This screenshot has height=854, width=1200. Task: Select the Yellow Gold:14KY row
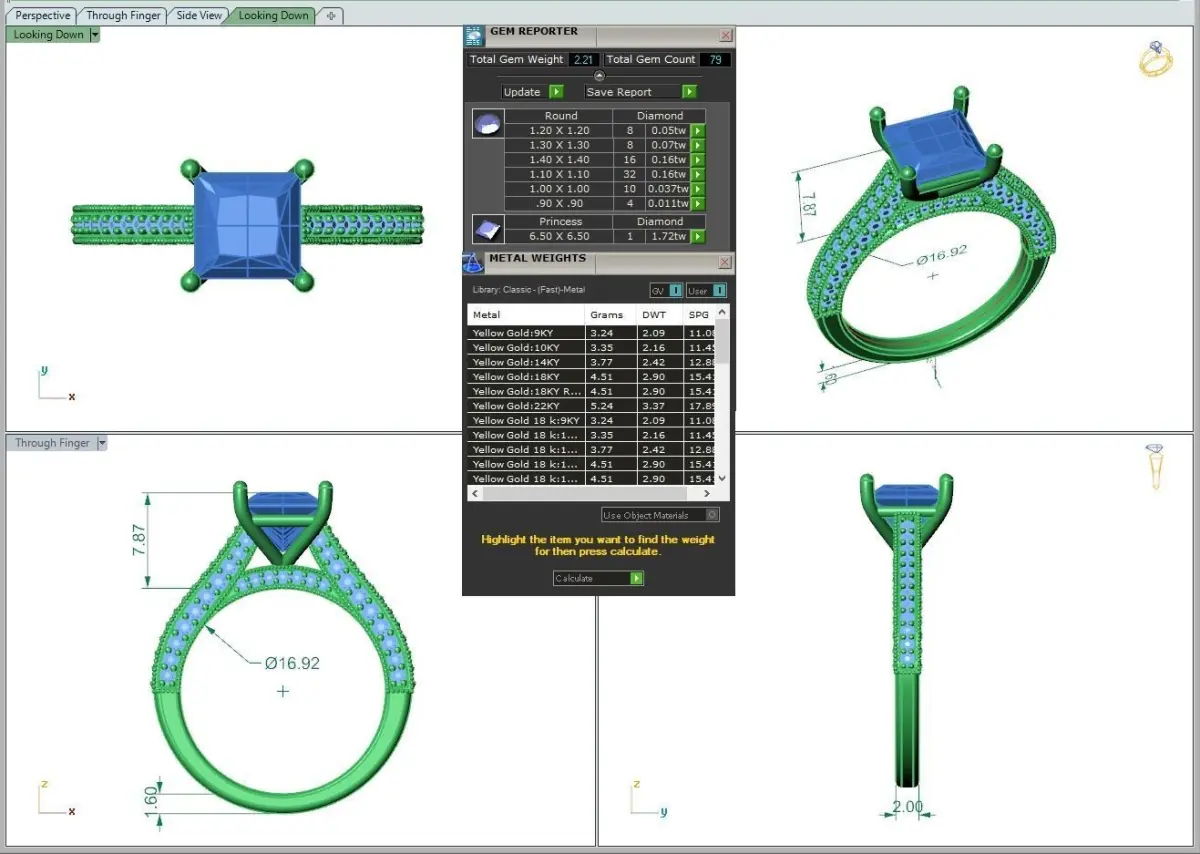pos(592,362)
